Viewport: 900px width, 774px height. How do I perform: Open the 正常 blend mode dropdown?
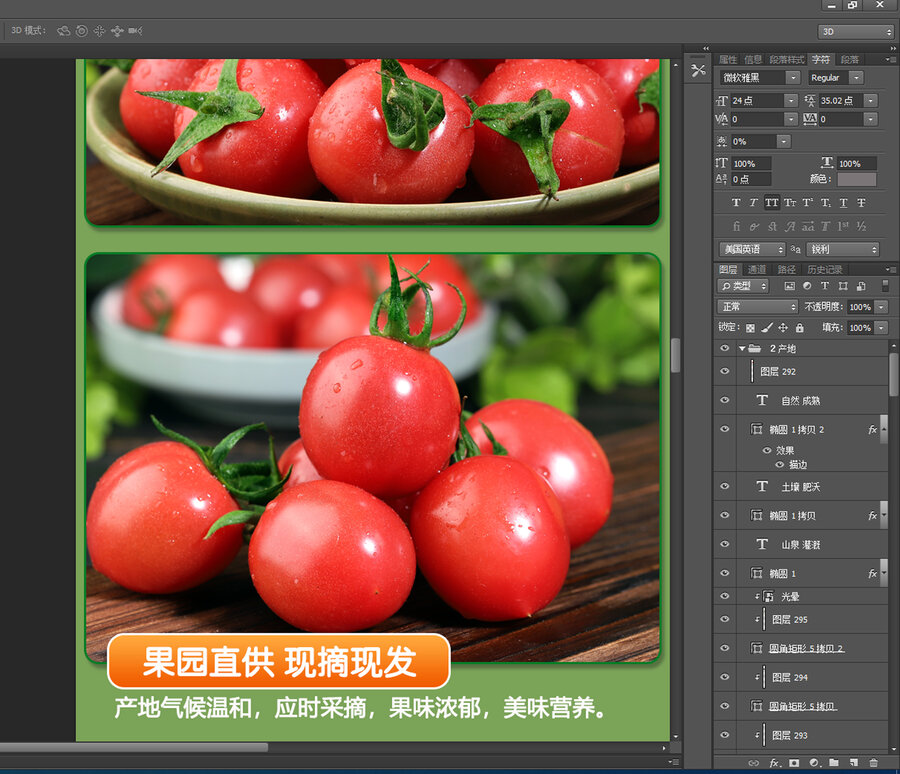click(x=758, y=307)
